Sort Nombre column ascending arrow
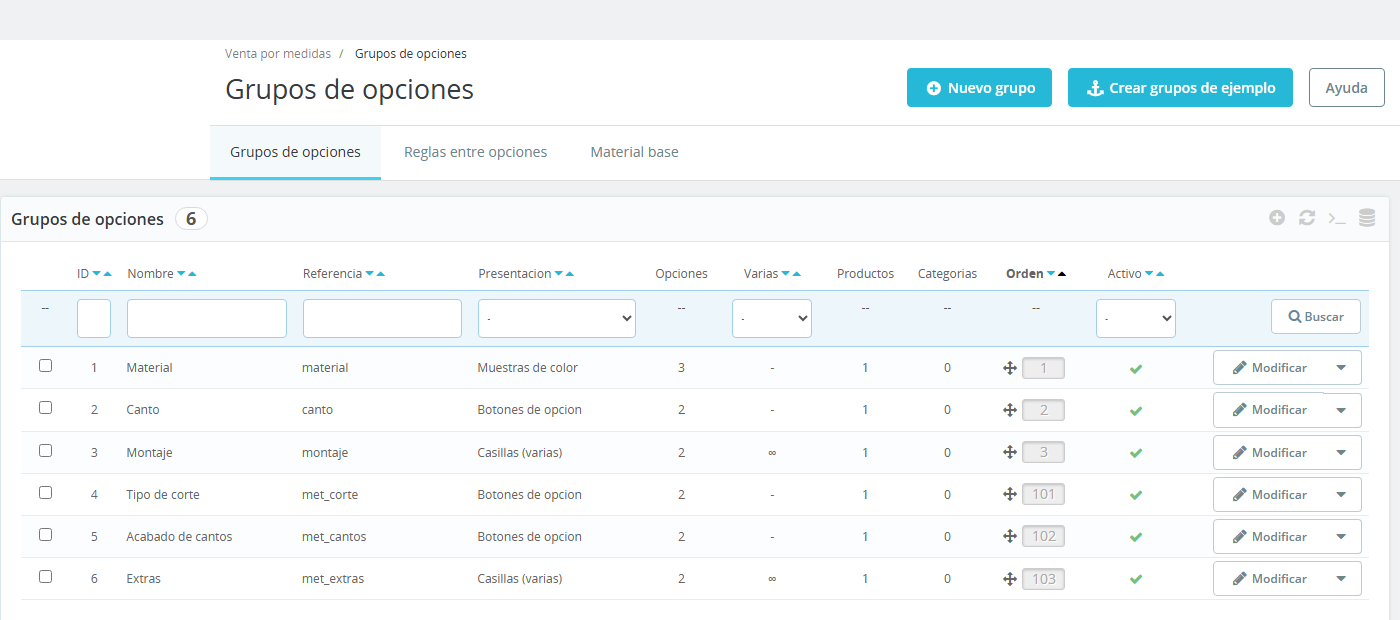Screen dimensions: 1400x620 tap(192, 274)
